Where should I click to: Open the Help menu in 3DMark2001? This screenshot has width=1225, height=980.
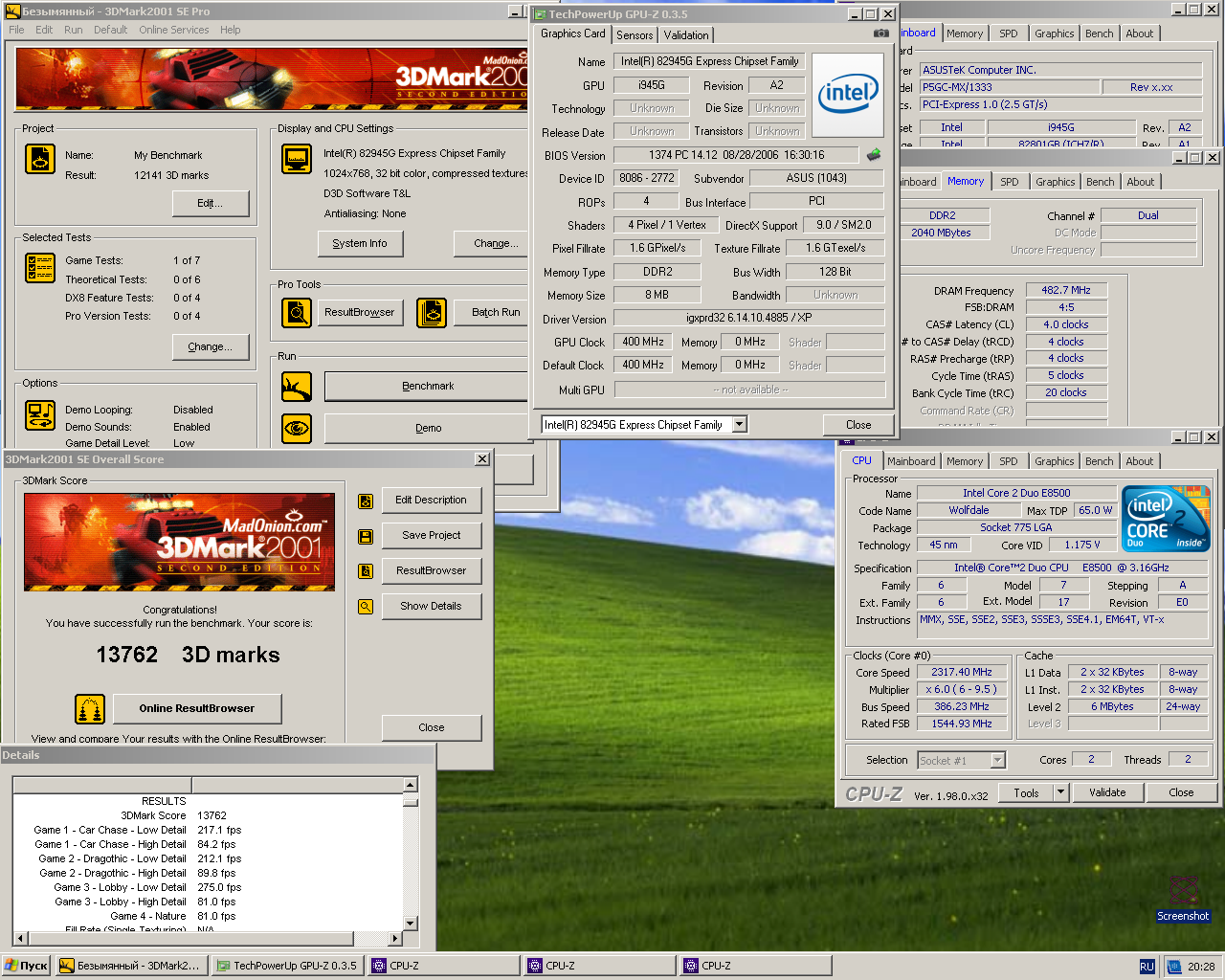[x=230, y=30]
